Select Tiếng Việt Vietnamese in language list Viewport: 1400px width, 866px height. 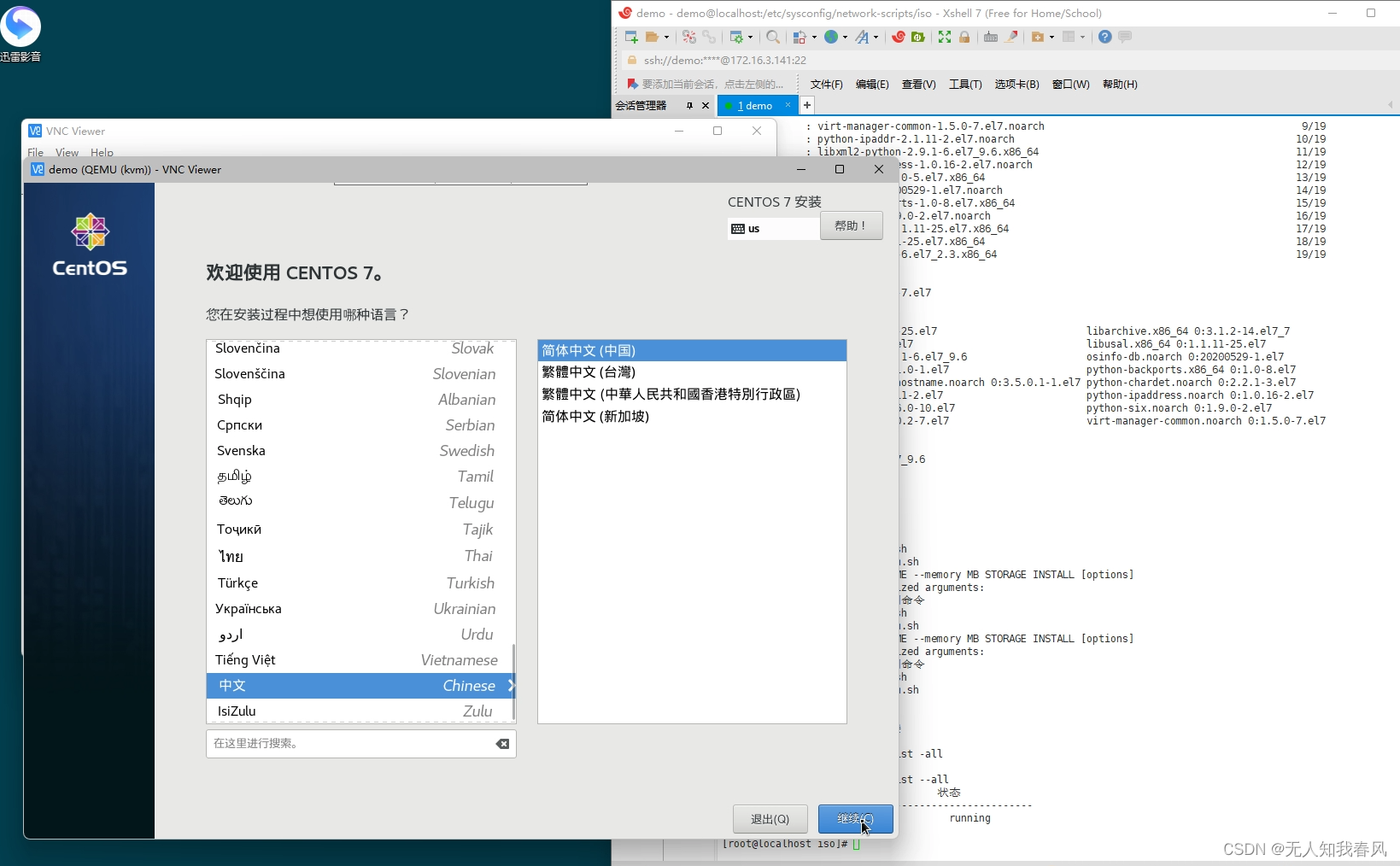(360, 660)
